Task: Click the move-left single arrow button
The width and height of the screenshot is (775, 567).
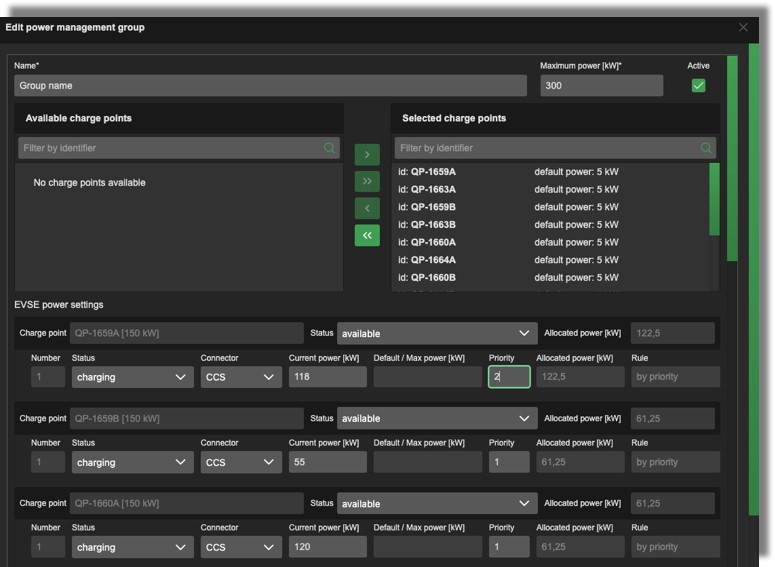Action: pos(367,208)
